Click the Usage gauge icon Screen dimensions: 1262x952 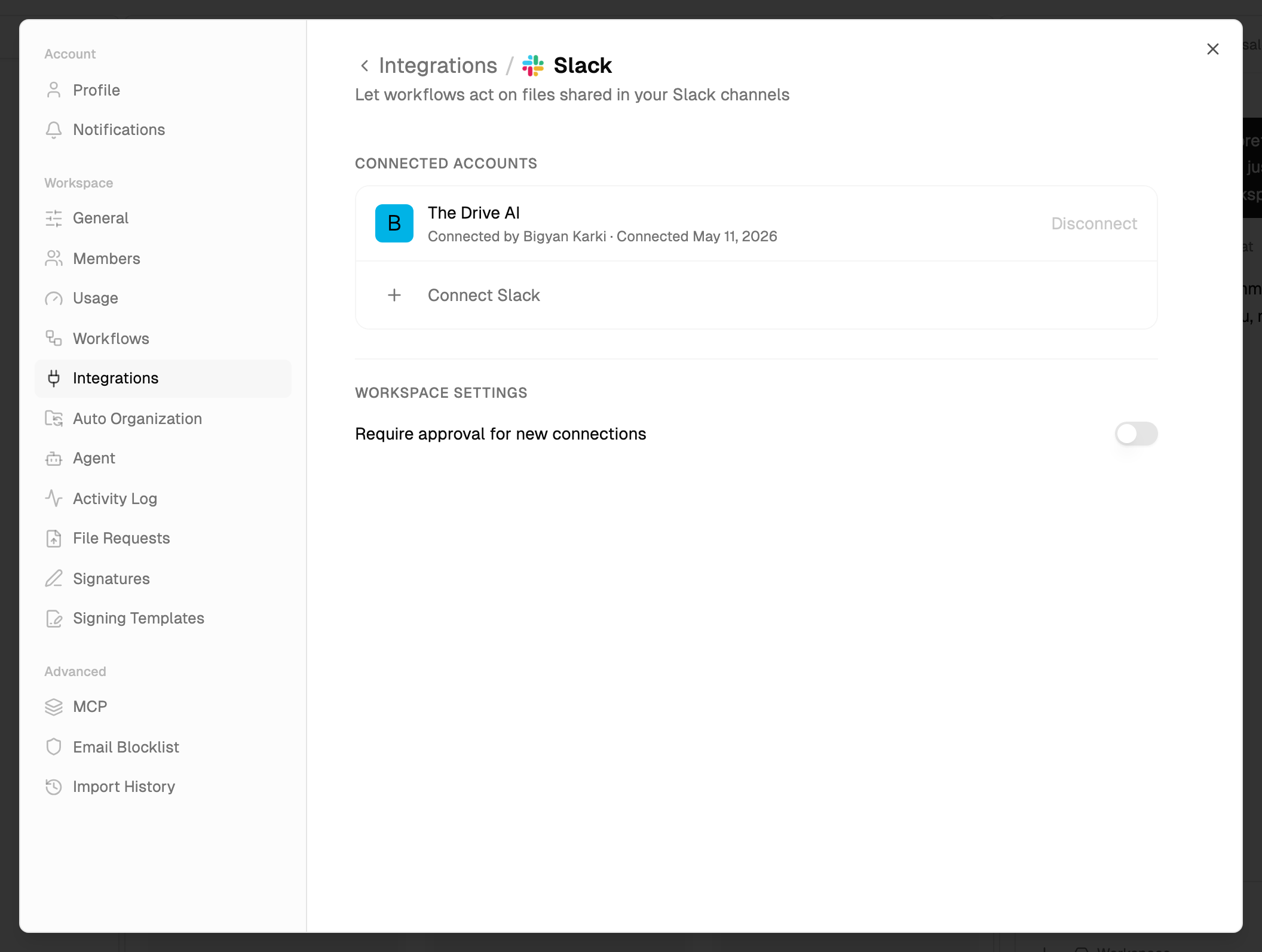point(54,298)
